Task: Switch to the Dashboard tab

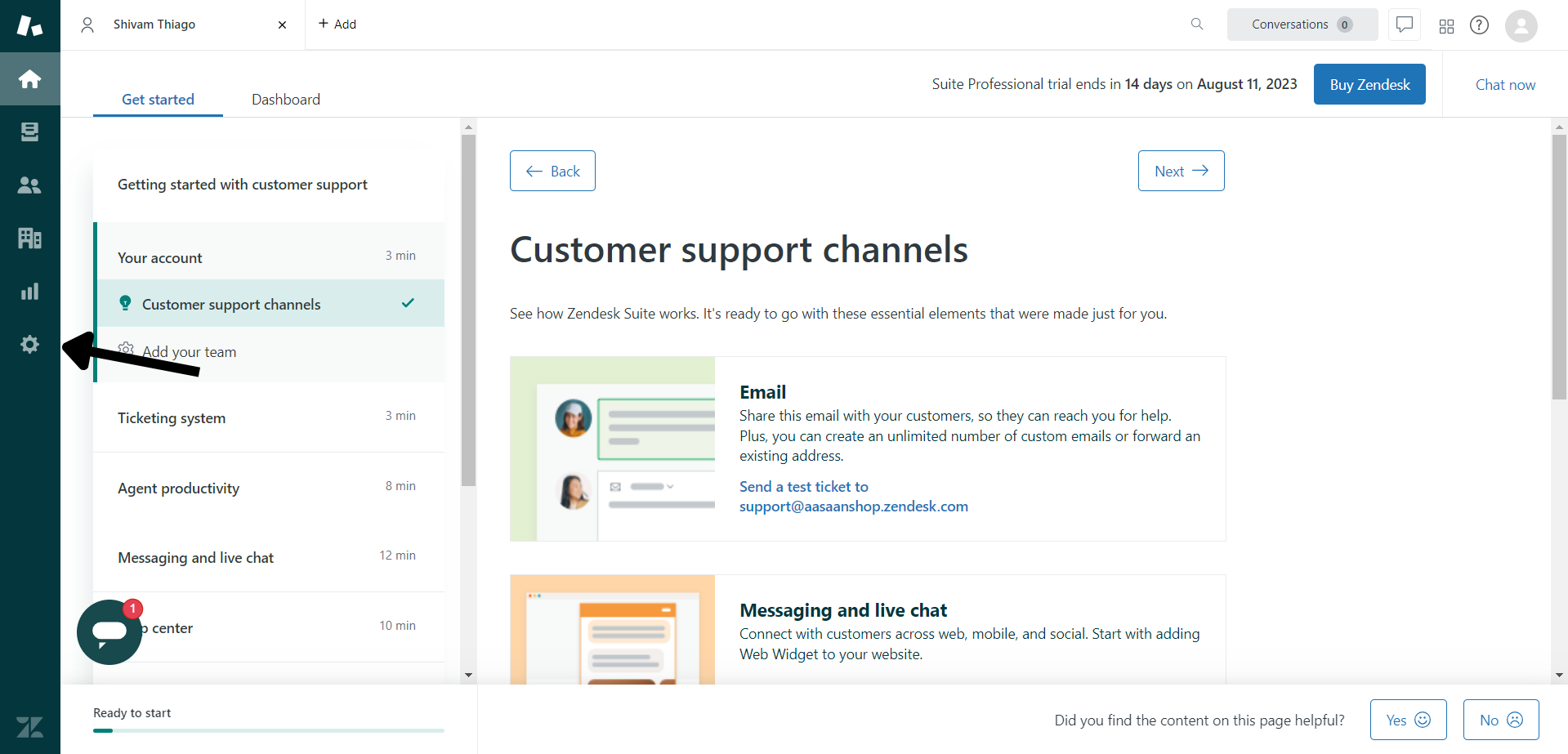Action: pos(286,100)
